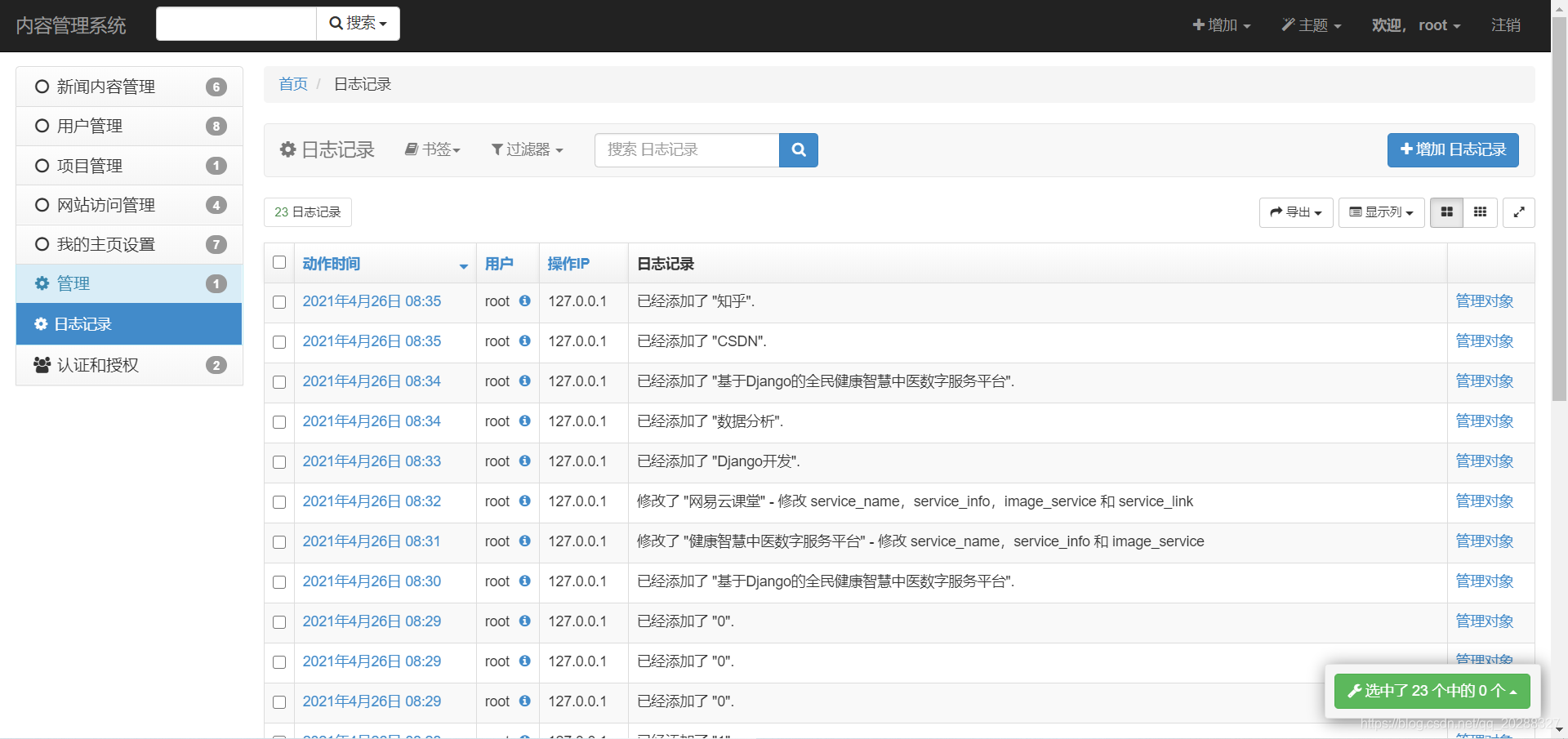This screenshot has height=739, width=1568.
Task: Click the 搜索 日志记录 search field
Action: (x=687, y=150)
